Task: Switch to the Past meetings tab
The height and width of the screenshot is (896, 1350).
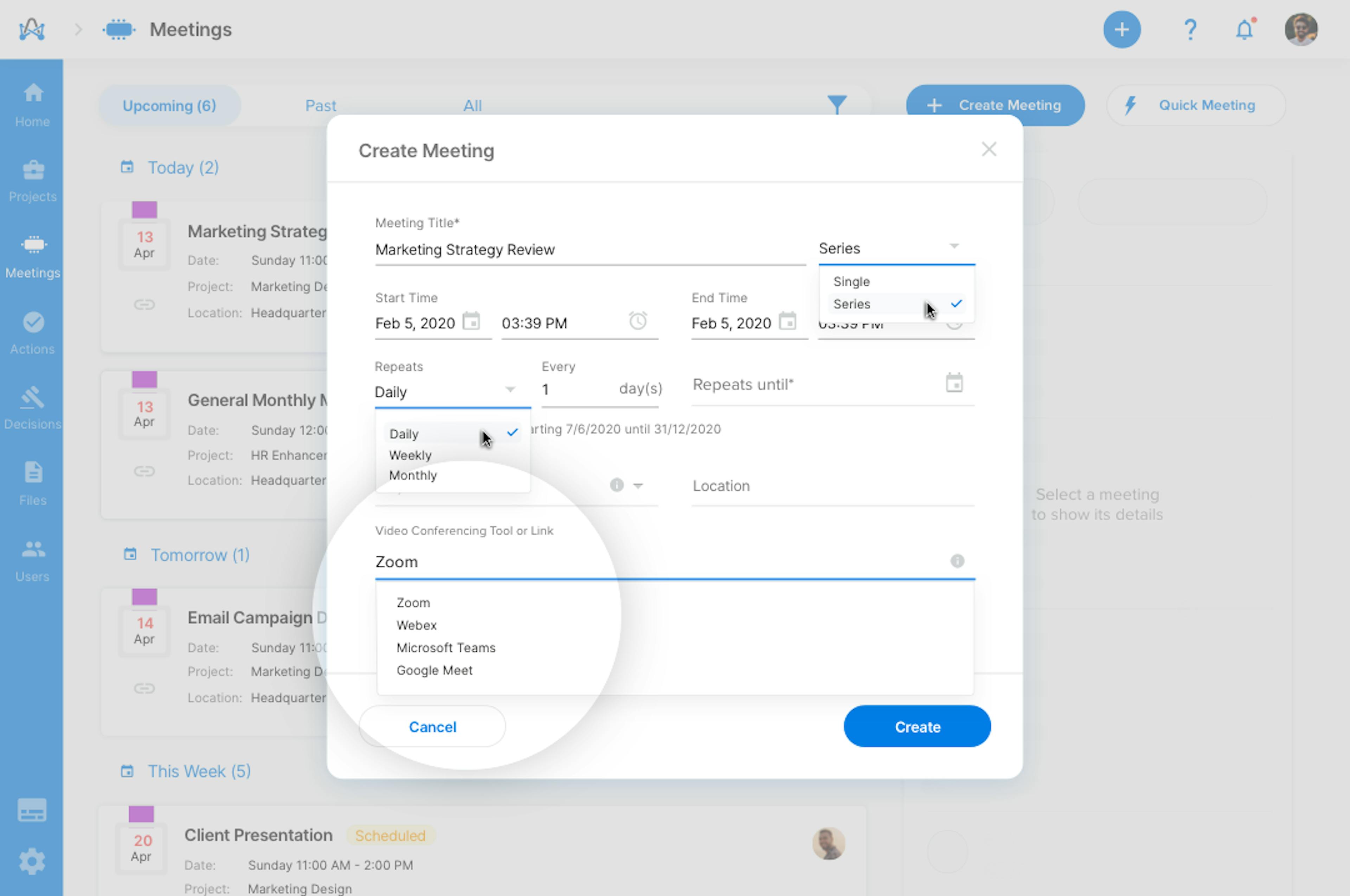Action: pos(320,105)
